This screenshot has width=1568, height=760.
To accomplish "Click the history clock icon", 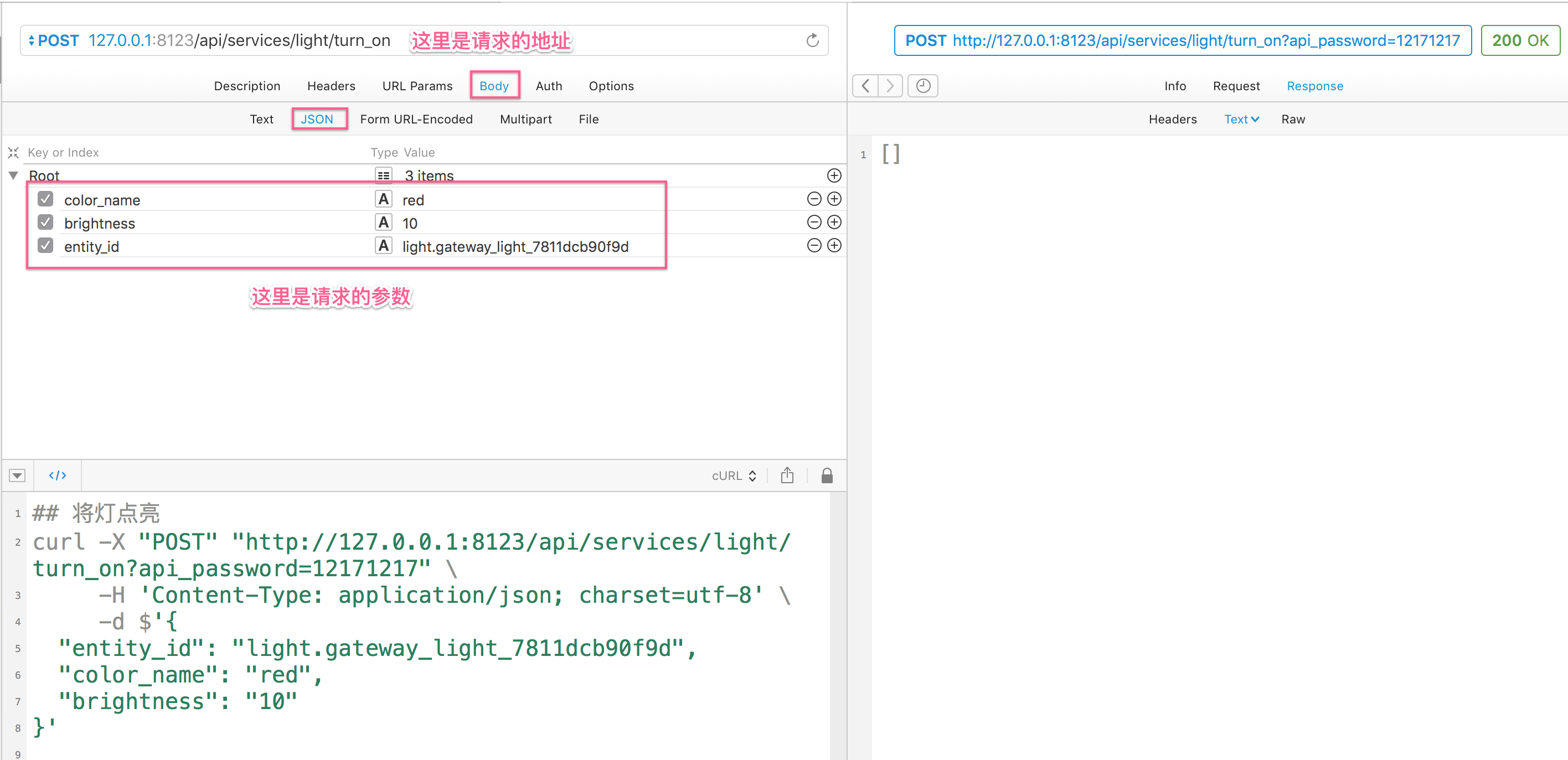I will click(922, 86).
